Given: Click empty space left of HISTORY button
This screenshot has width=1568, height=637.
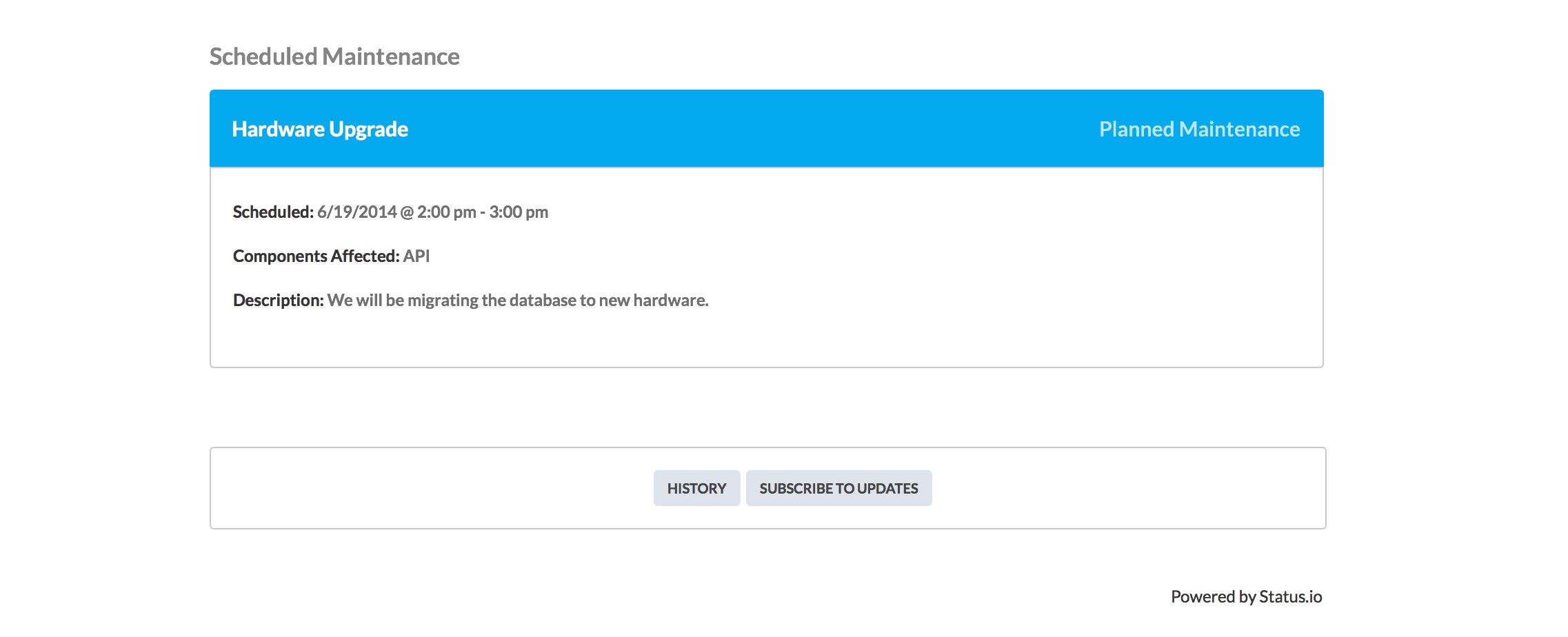Looking at the screenshot, I should click(x=432, y=488).
